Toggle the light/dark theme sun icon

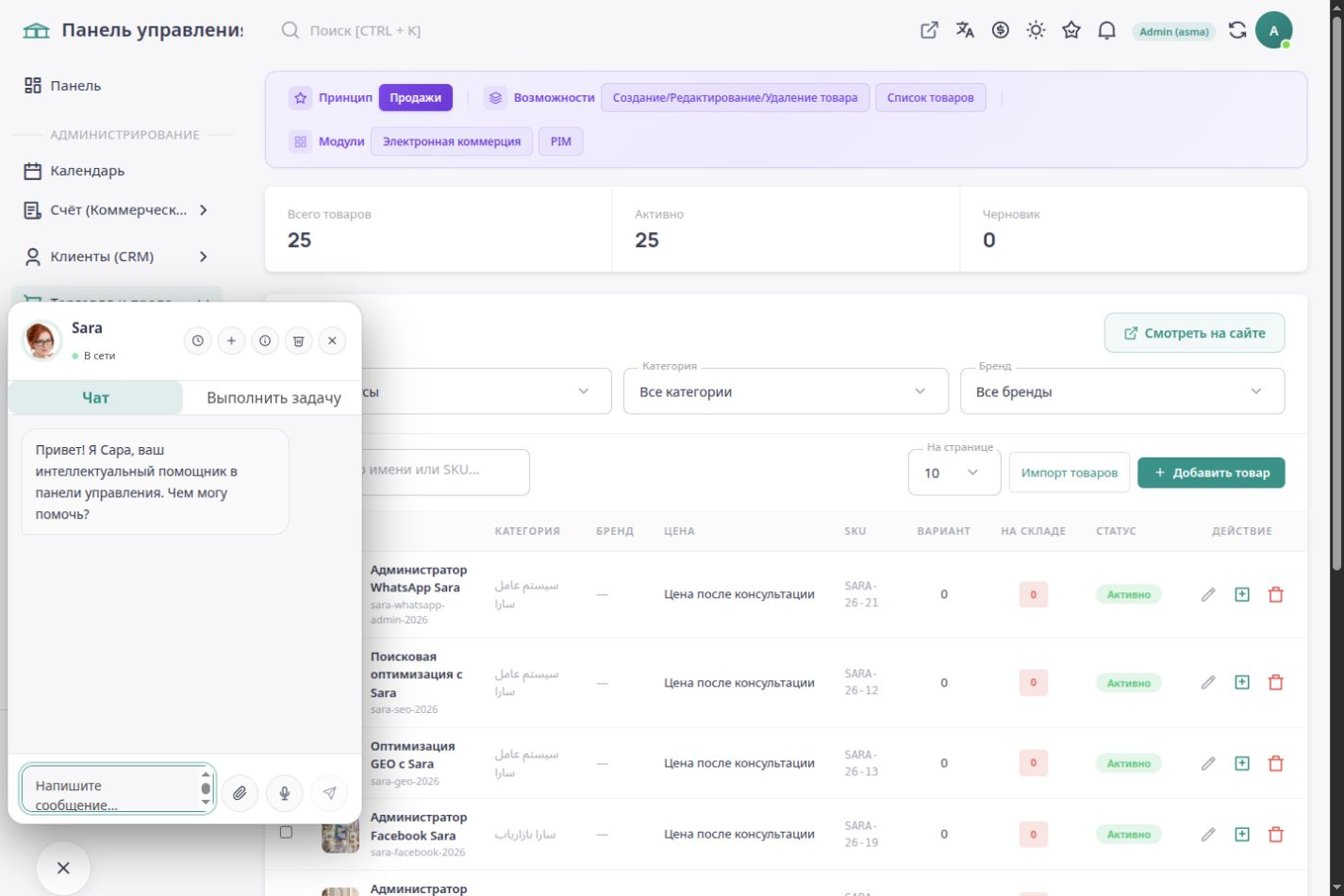(1036, 30)
